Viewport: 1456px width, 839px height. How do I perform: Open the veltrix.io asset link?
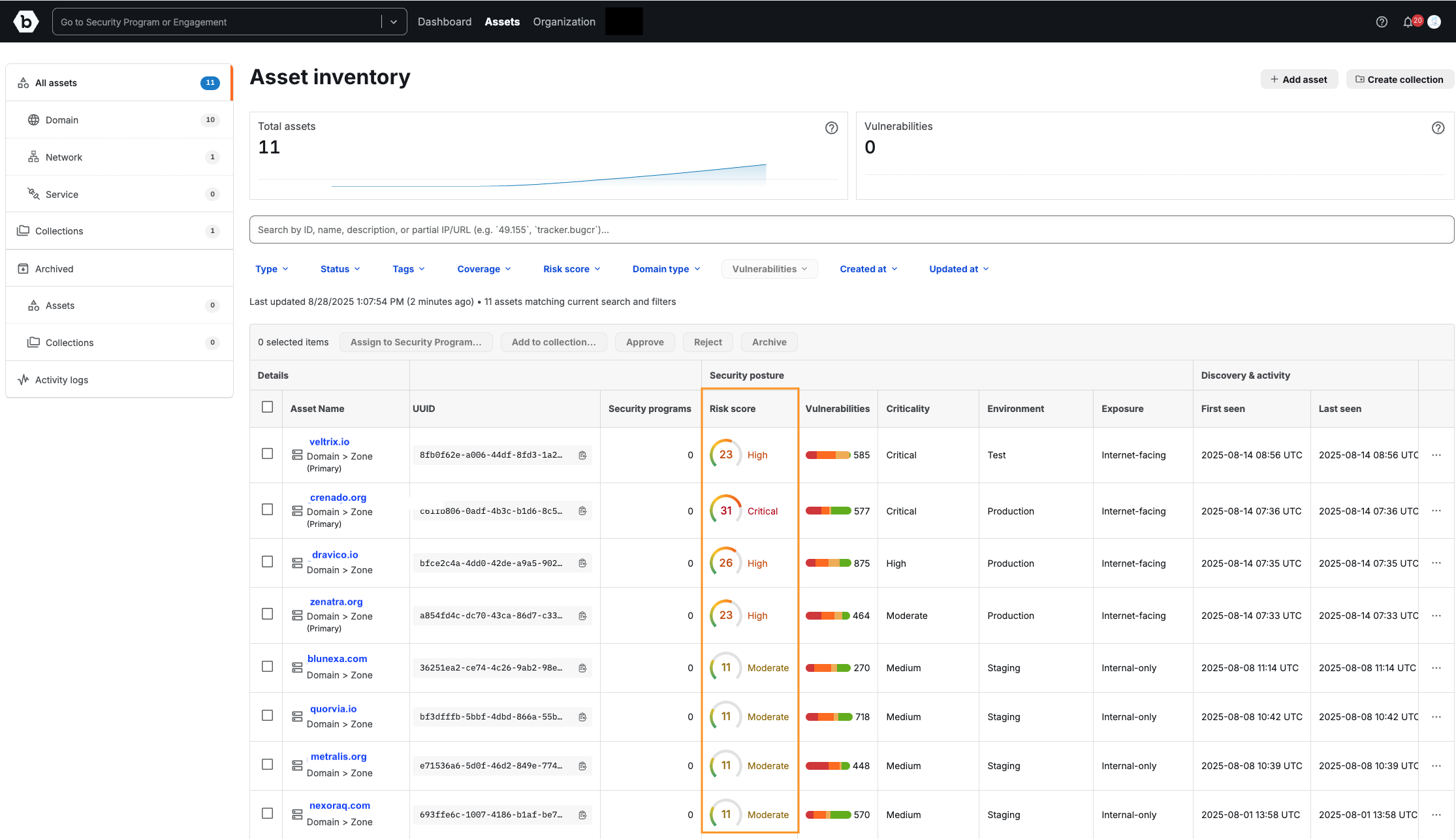pyautogui.click(x=329, y=442)
